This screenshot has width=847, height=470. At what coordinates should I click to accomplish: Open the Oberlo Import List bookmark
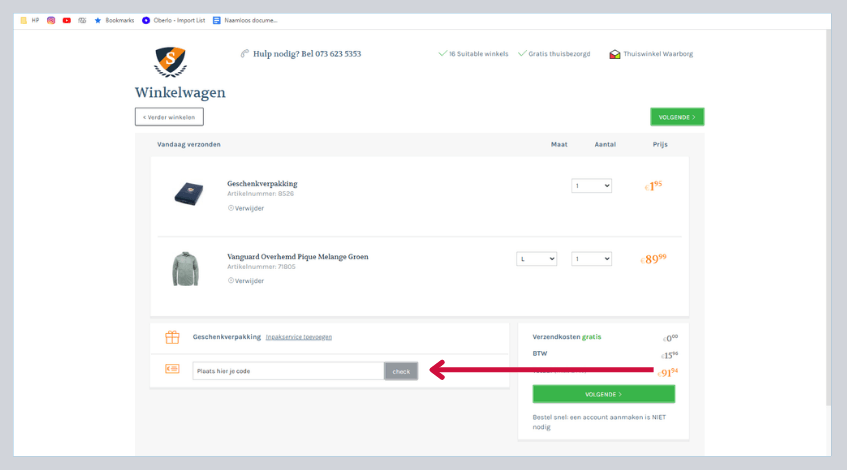tap(174, 20)
